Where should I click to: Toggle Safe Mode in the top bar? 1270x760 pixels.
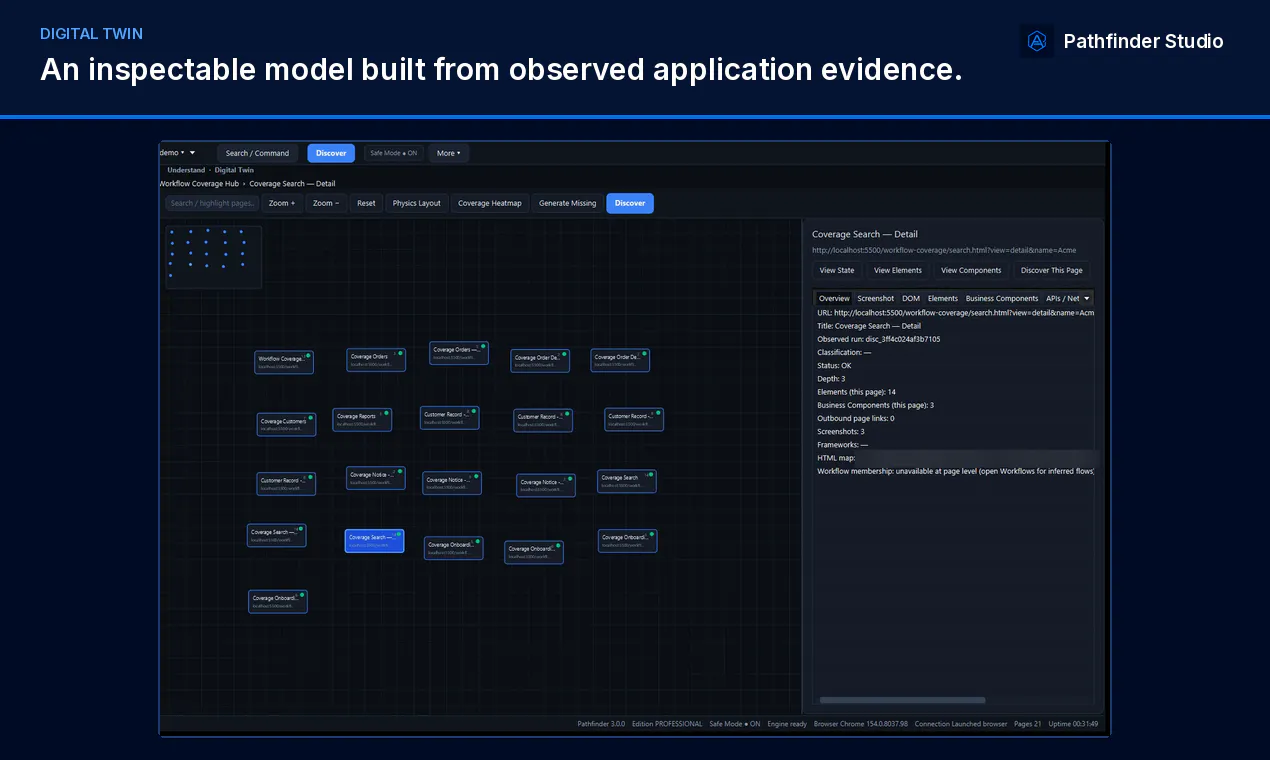(x=394, y=153)
